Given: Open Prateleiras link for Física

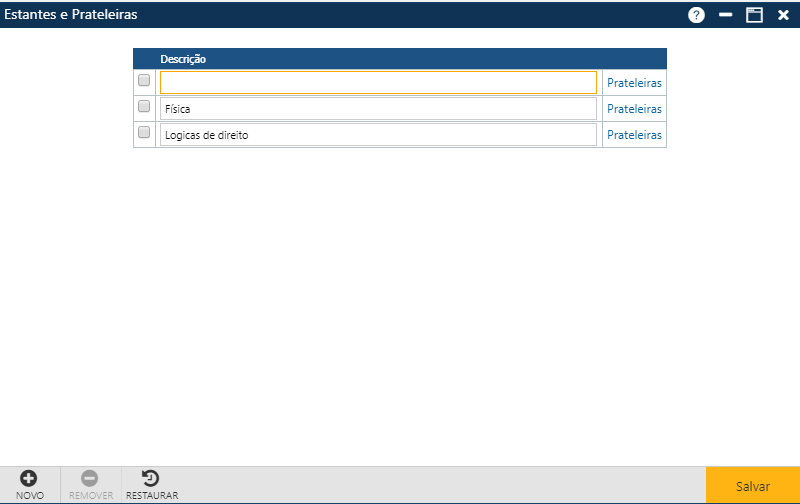Looking at the screenshot, I should tap(634, 109).
